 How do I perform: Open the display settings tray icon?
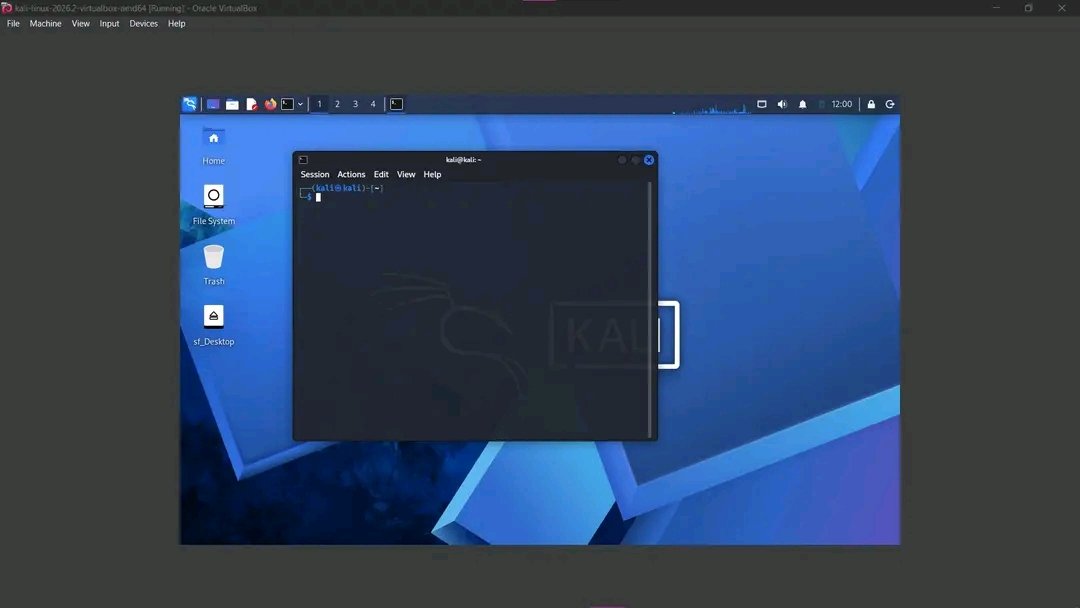762,104
